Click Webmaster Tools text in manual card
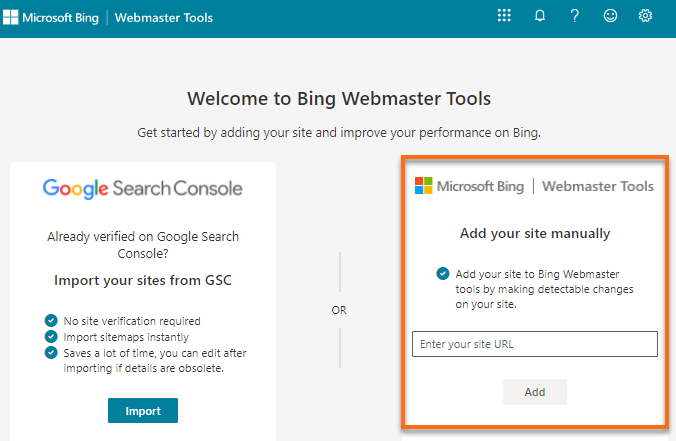The image size is (676, 441). tap(598, 186)
